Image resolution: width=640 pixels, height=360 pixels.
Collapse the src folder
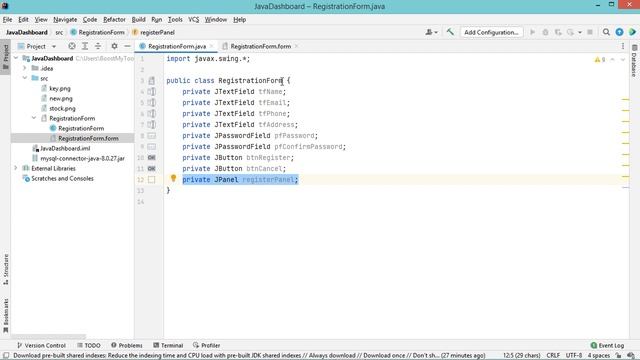tap(25, 78)
